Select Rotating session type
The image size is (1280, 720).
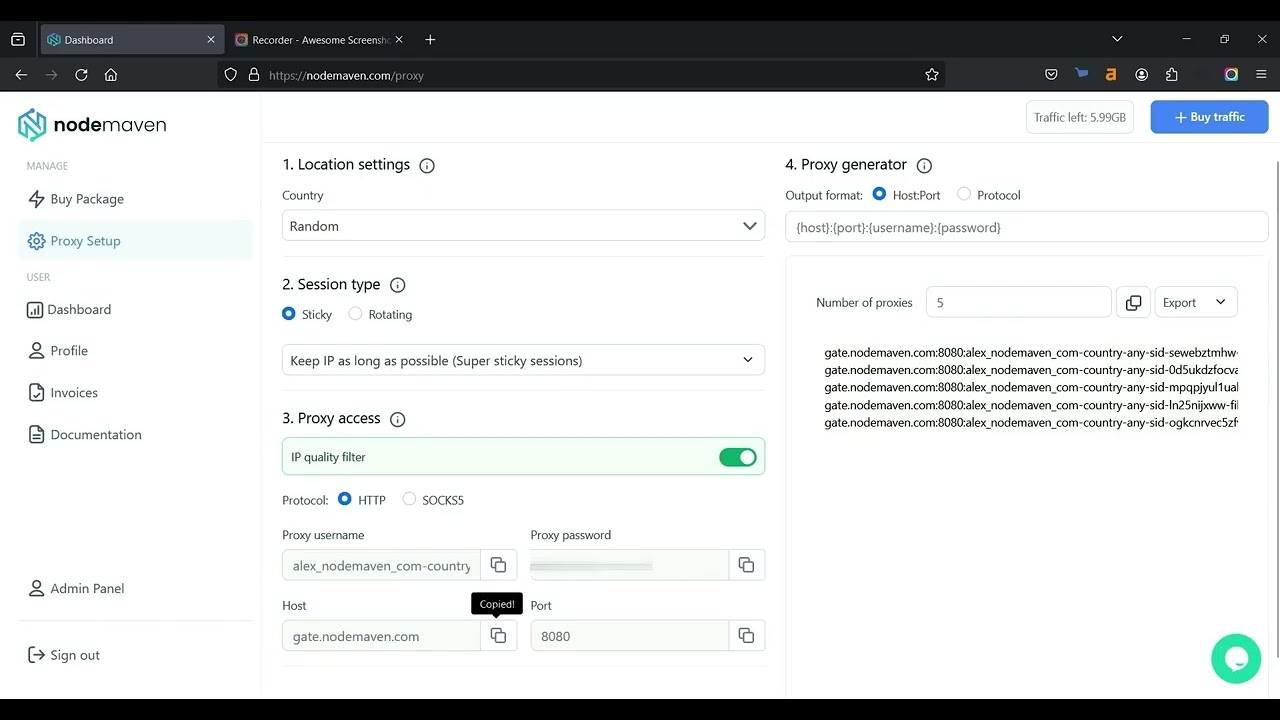point(355,314)
